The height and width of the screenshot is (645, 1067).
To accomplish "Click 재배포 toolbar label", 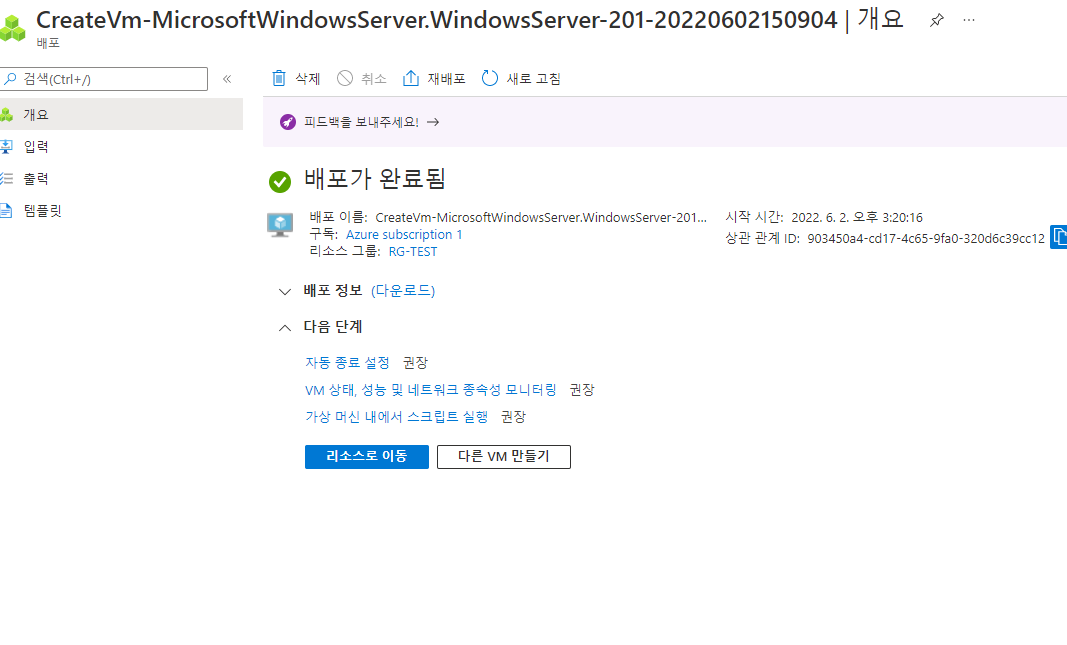I will (446, 79).
